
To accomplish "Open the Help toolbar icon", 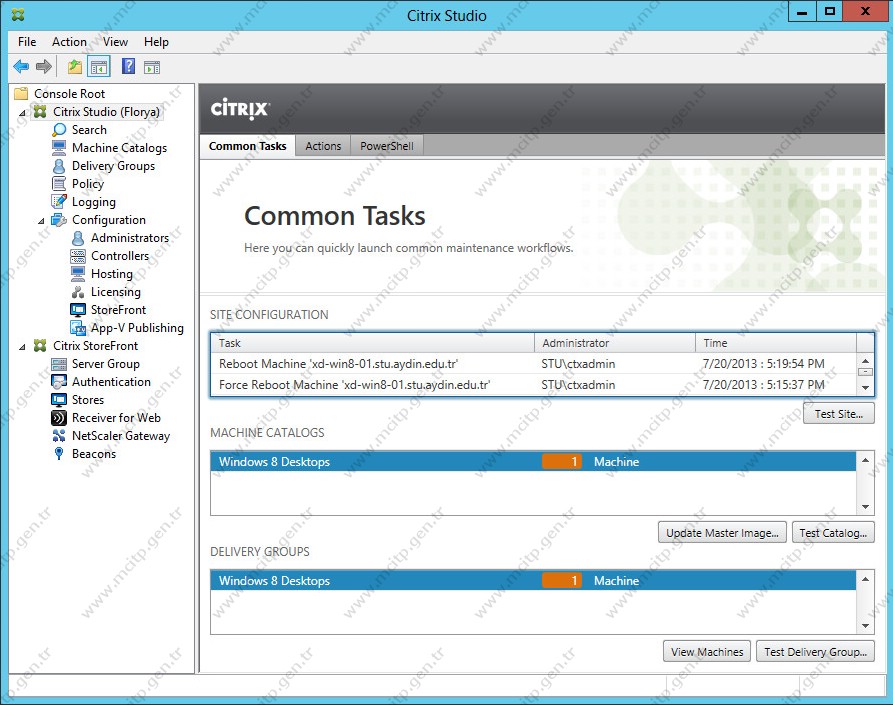I will (129, 67).
